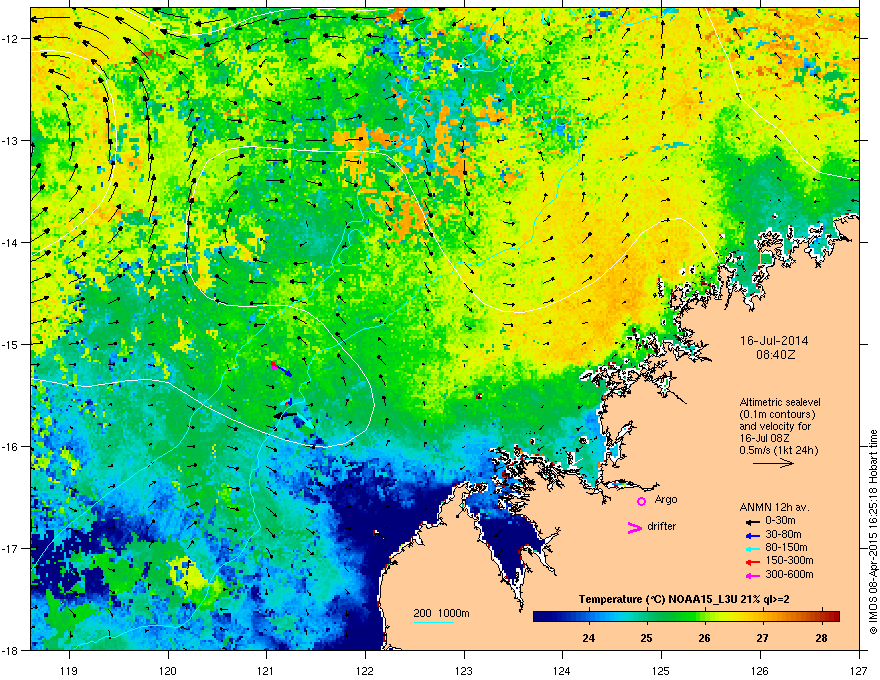Image resolution: width=880 pixels, height=680 pixels.
Task: Click the '0-30m' depth label
Action: pos(780,521)
